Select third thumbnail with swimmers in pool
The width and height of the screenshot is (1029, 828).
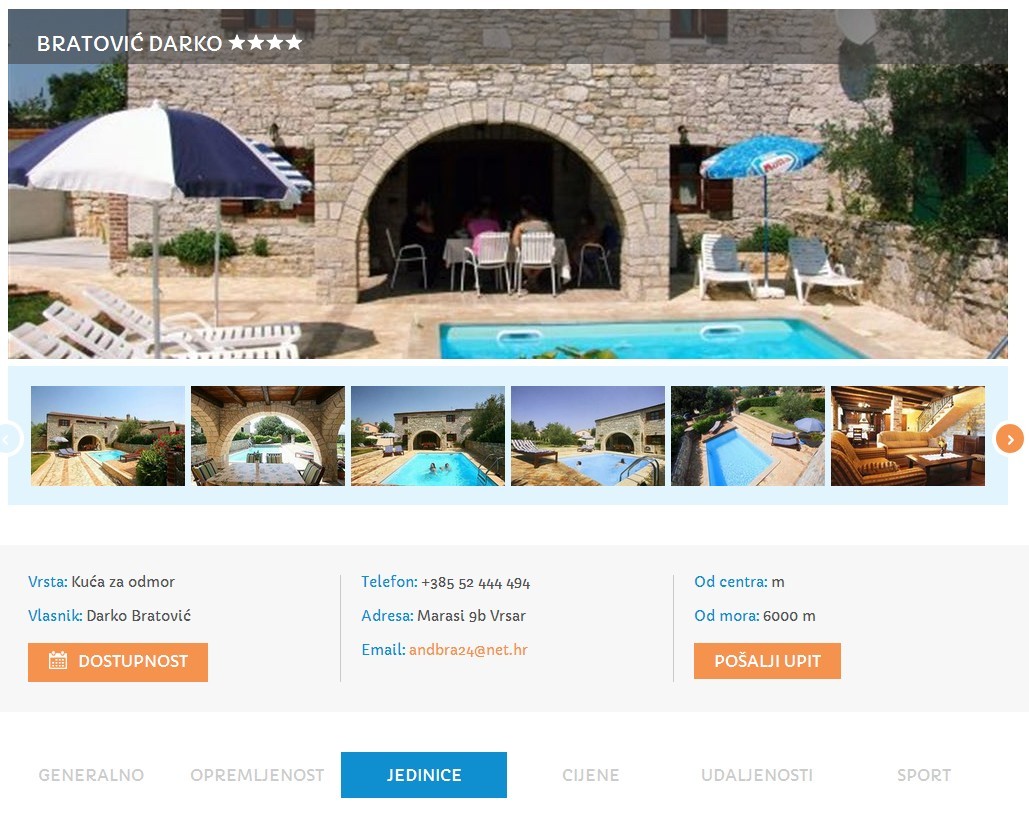coord(428,436)
